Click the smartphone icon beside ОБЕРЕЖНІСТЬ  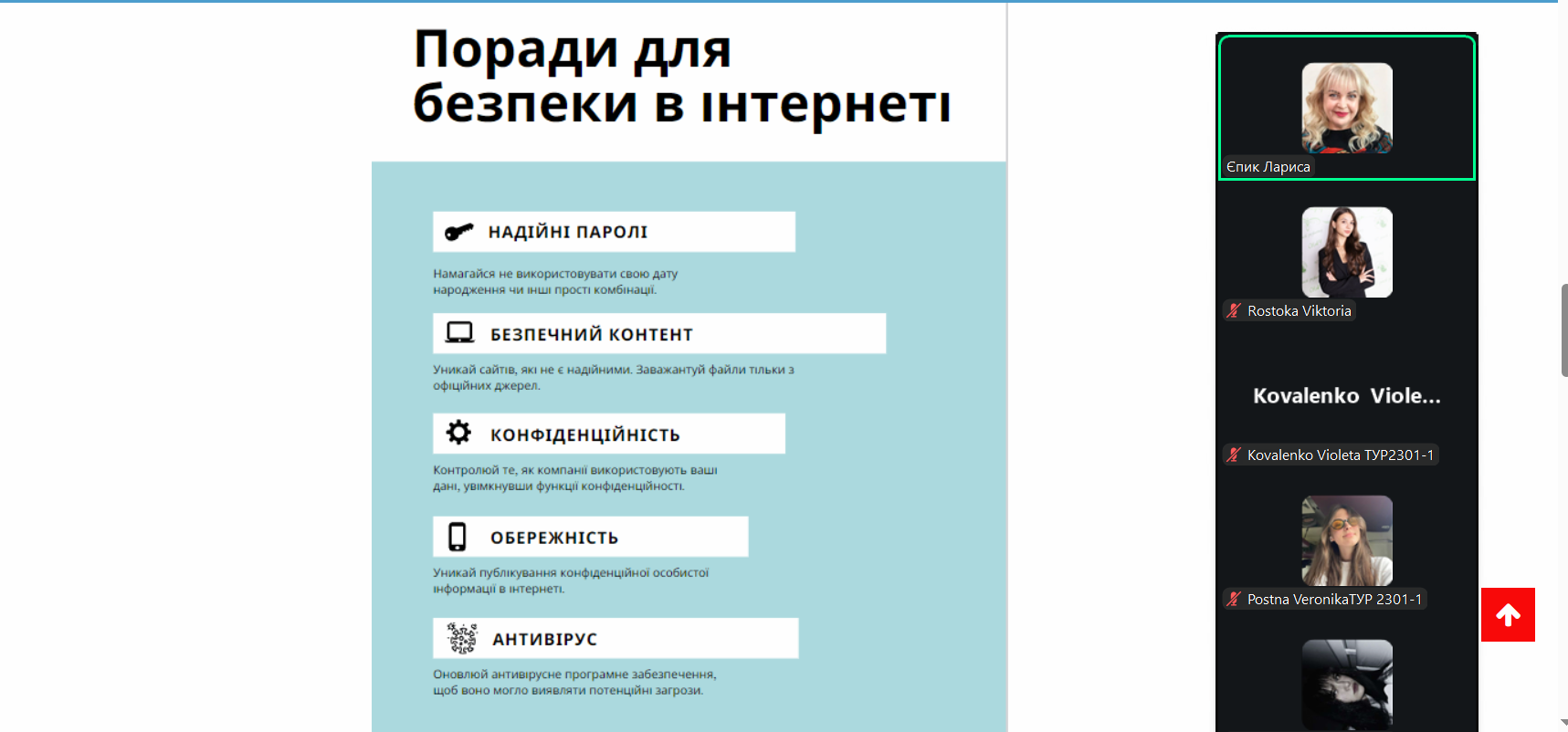458,537
